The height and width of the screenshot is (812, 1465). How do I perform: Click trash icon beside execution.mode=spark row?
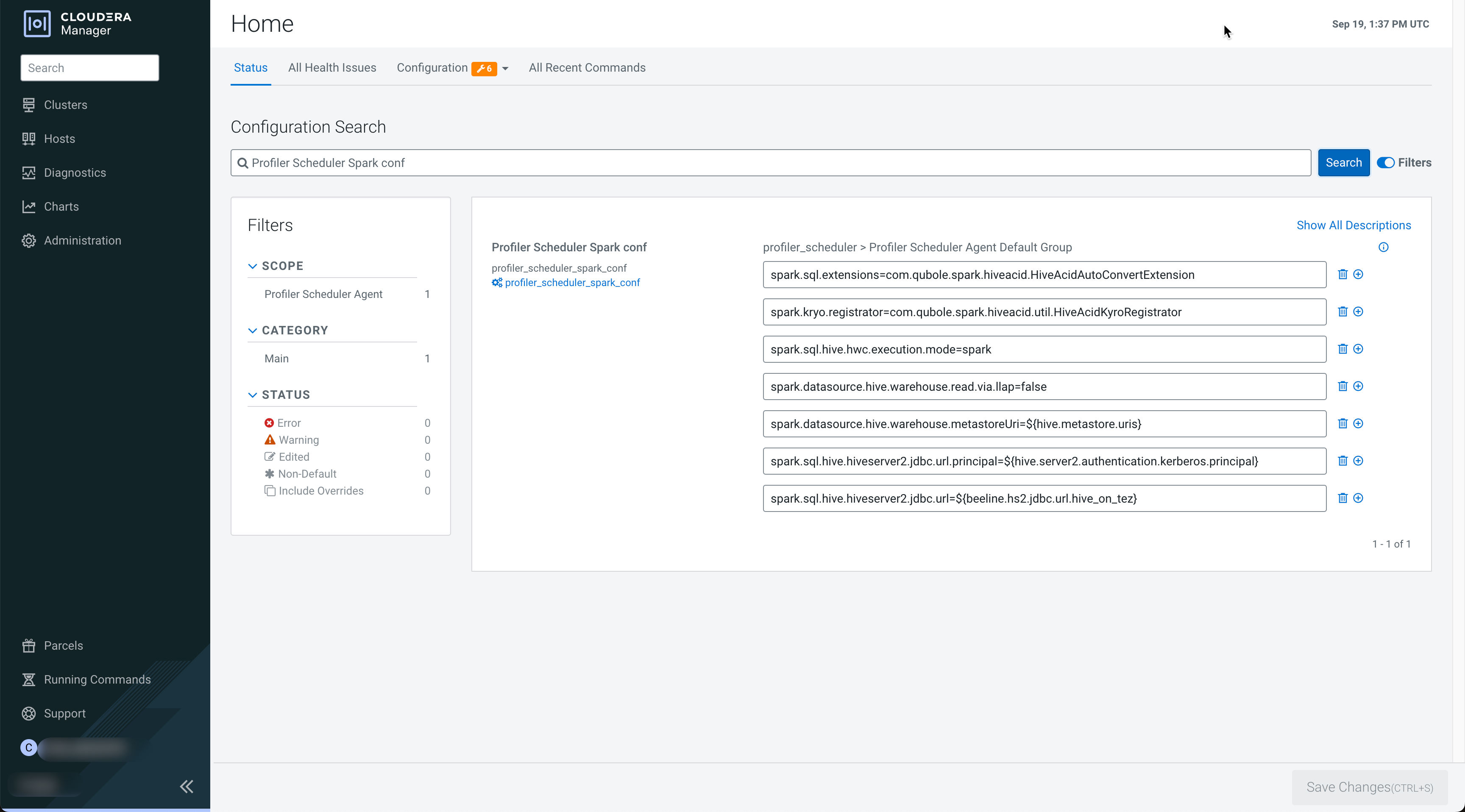pyautogui.click(x=1342, y=348)
